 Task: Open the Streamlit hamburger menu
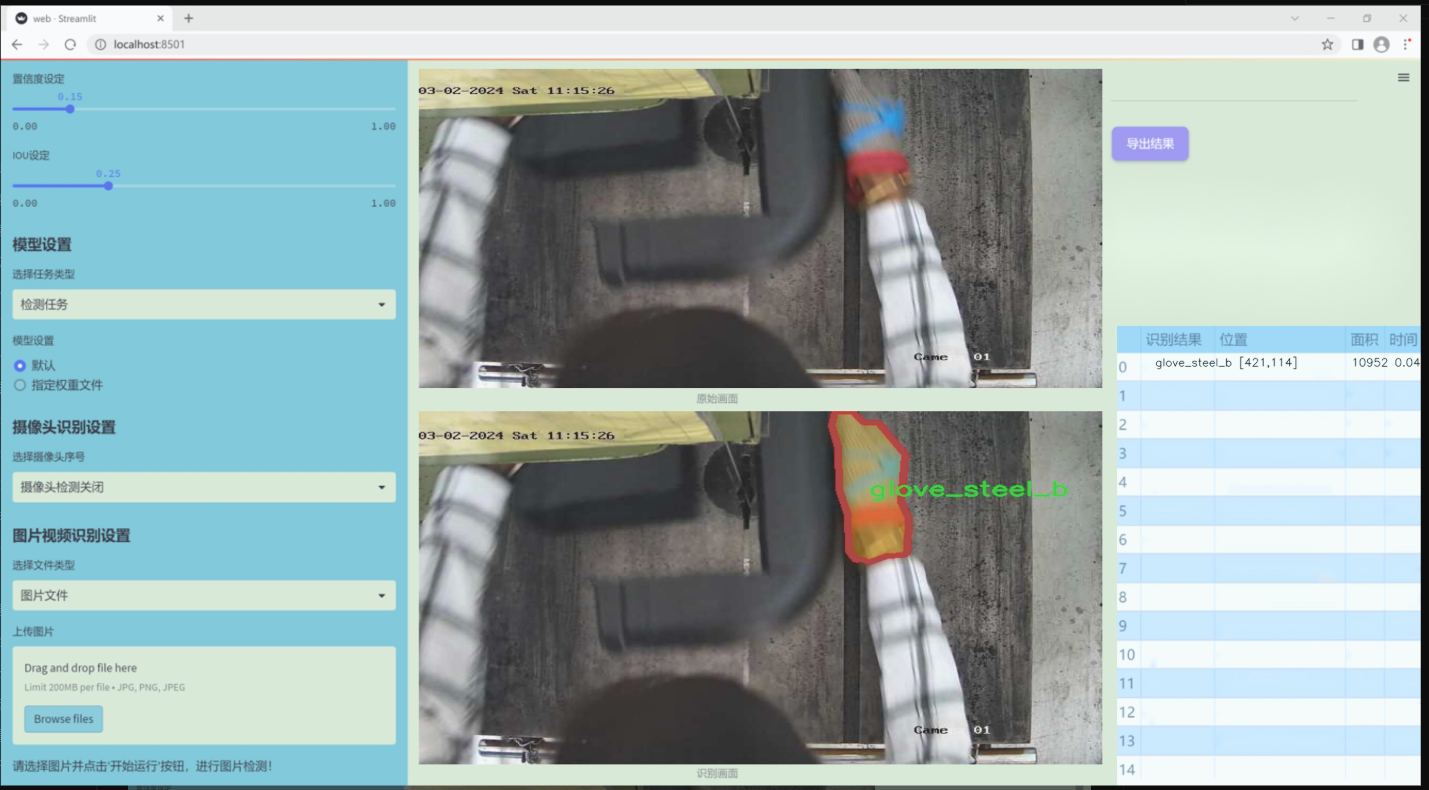pyautogui.click(x=1403, y=77)
